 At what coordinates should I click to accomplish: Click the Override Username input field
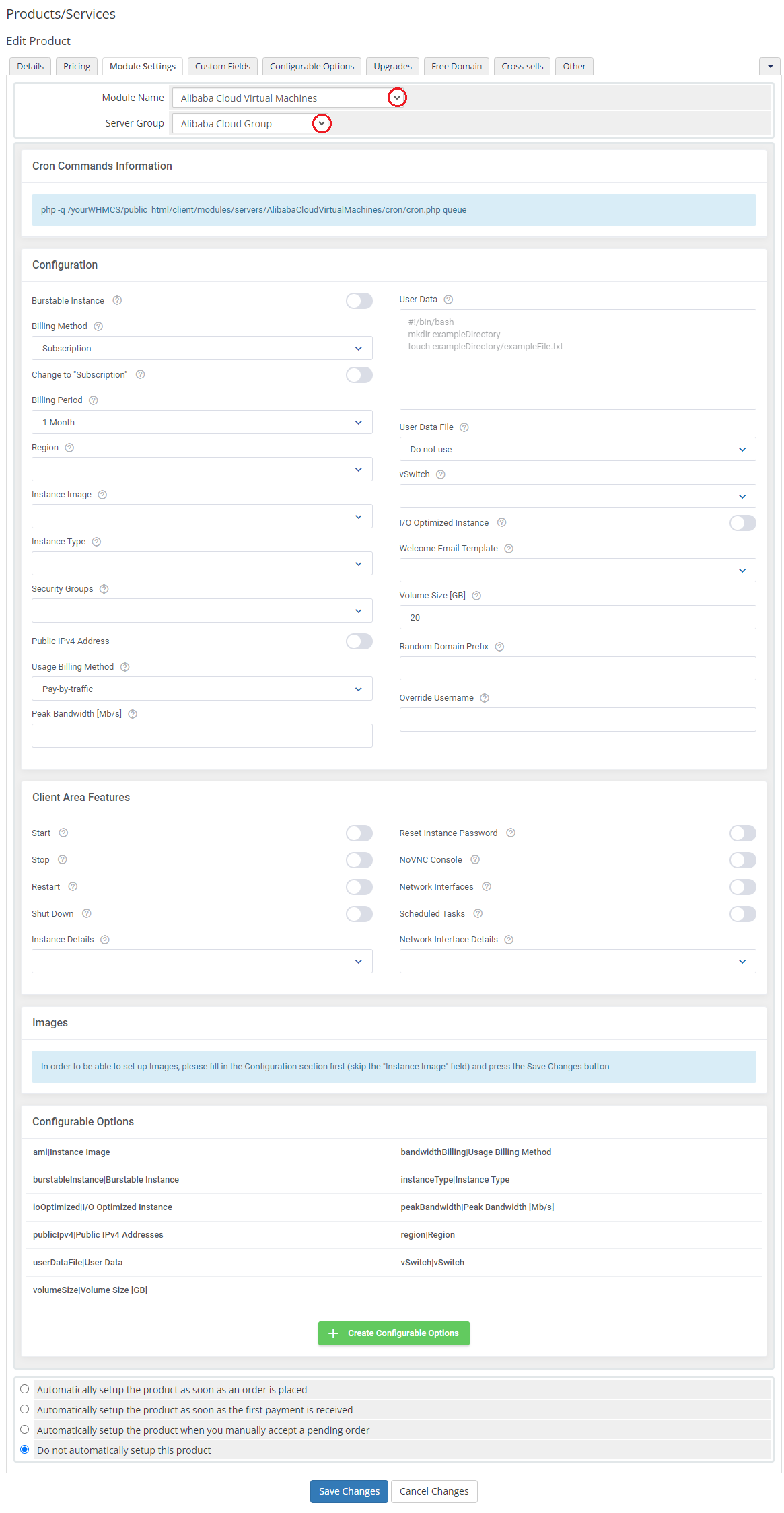pyautogui.click(x=577, y=719)
